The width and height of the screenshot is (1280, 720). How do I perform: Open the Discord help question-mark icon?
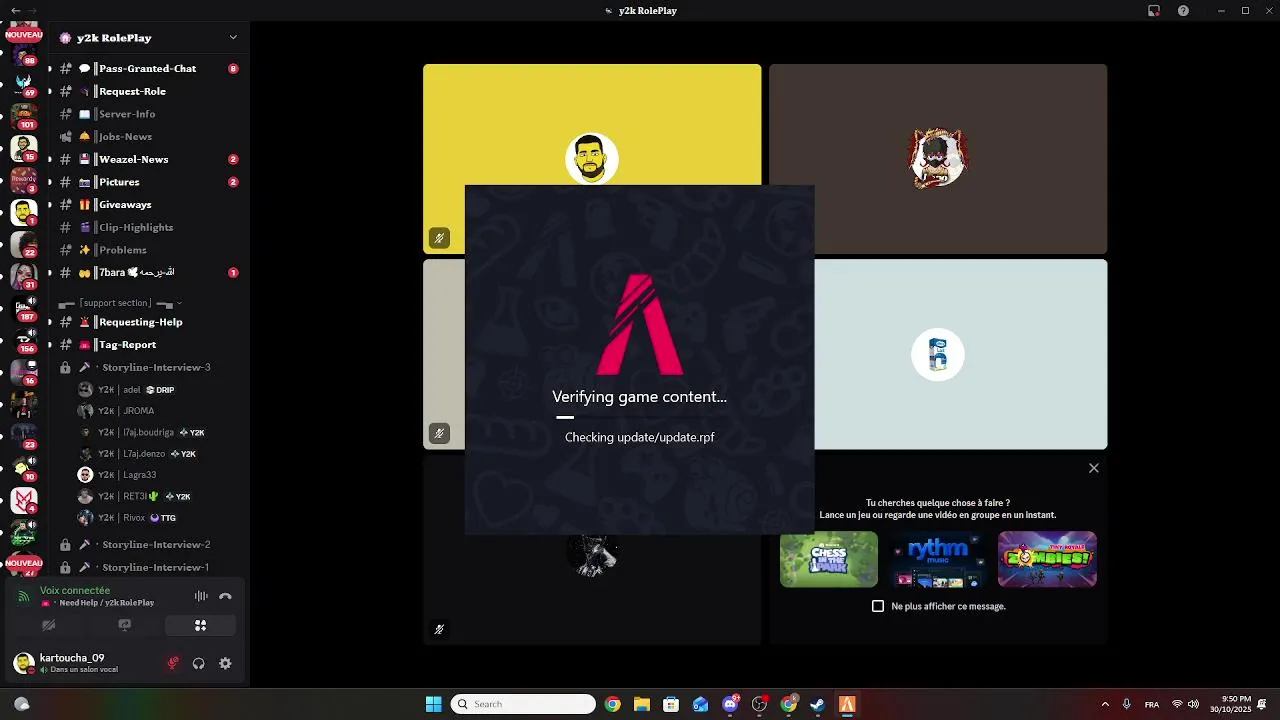1184,11
